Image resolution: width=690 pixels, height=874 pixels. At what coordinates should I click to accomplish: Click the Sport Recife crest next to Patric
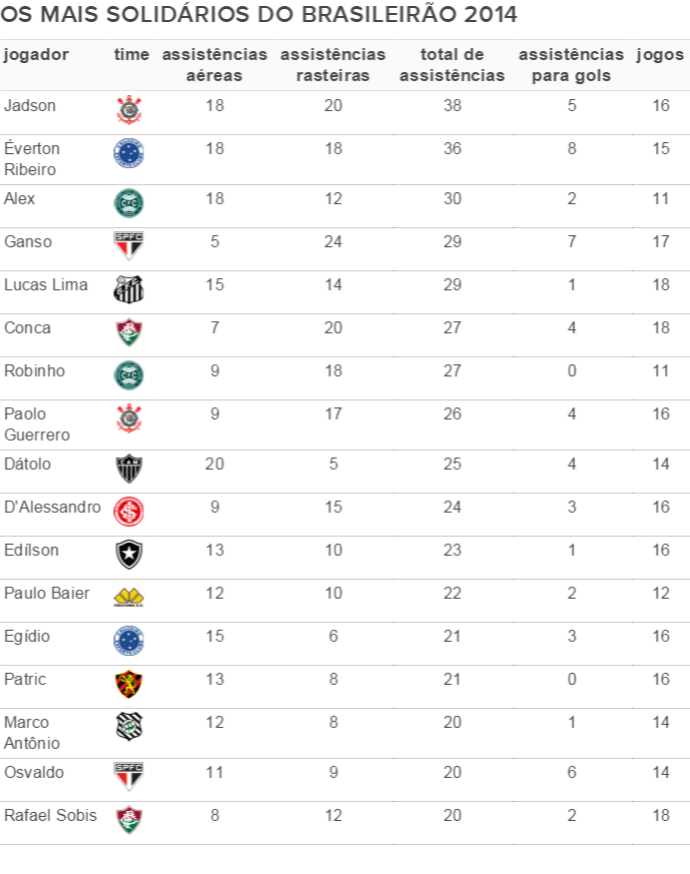(x=129, y=684)
